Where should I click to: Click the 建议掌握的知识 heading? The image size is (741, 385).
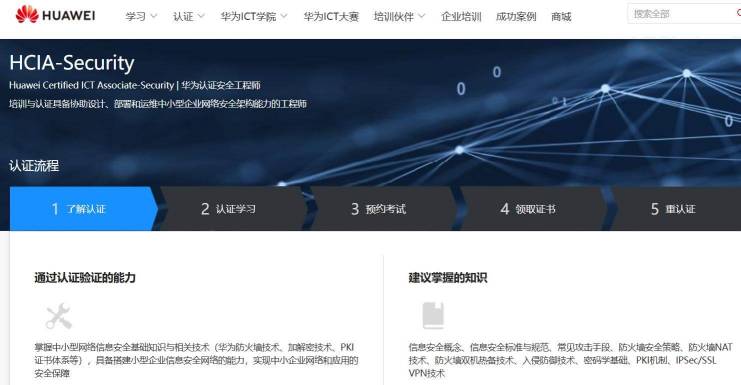(448, 277)
